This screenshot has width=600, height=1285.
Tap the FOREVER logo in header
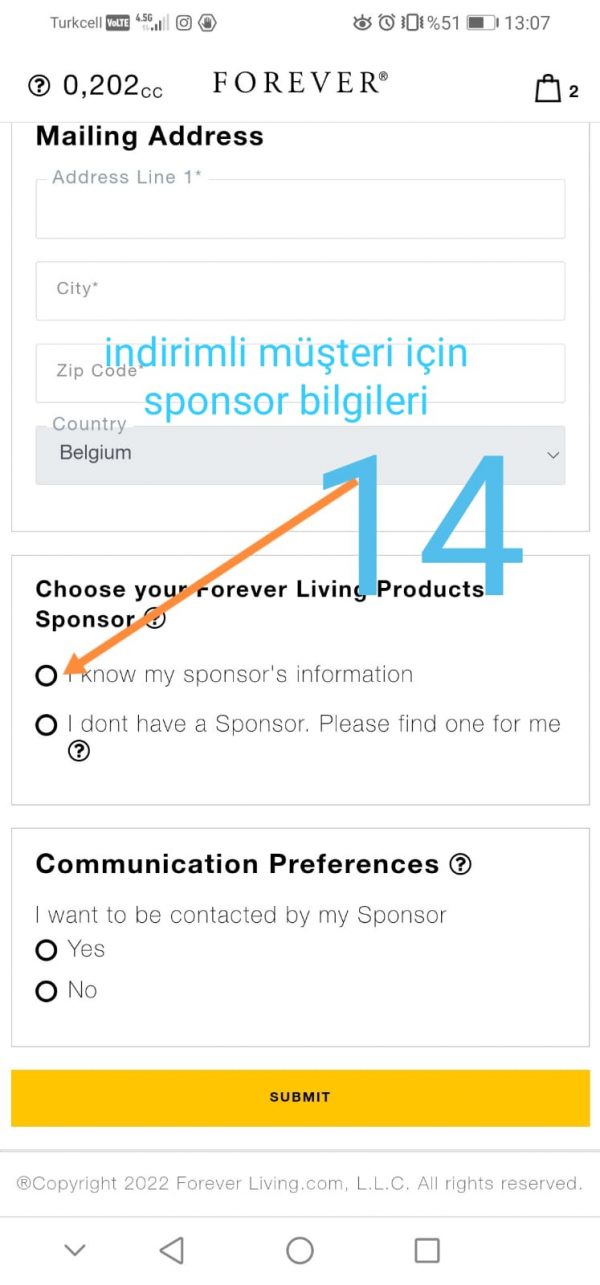[300, 84]
